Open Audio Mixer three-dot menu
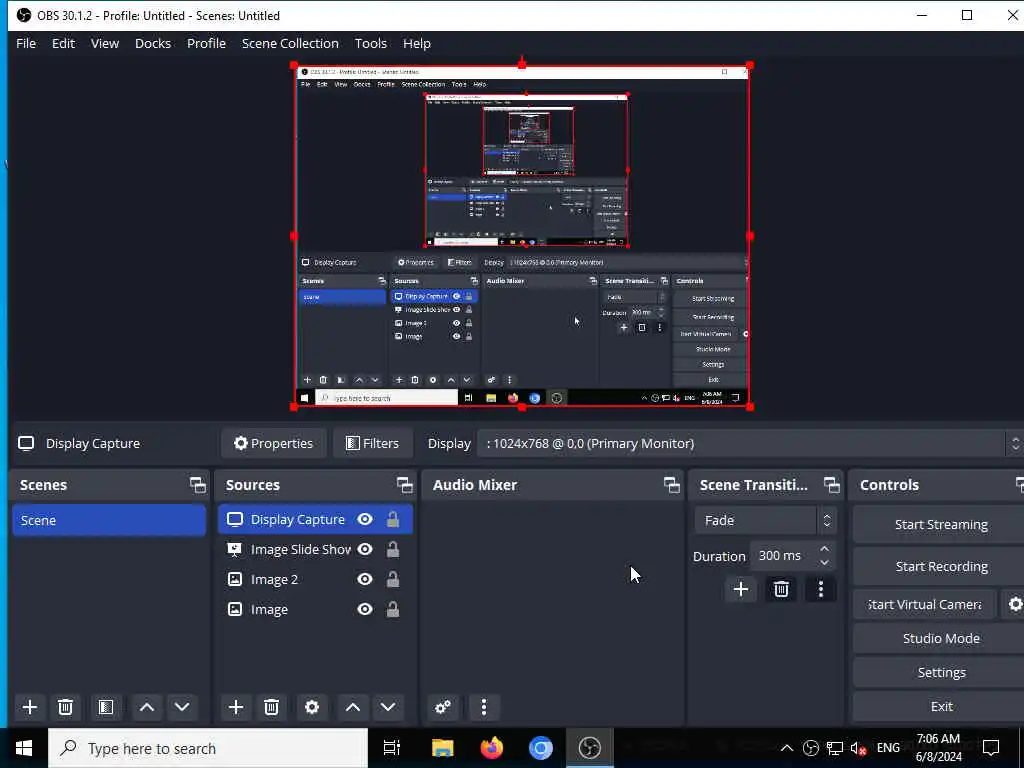The width and height of the screenshot is (1024, 768). [x=484, y=707]
